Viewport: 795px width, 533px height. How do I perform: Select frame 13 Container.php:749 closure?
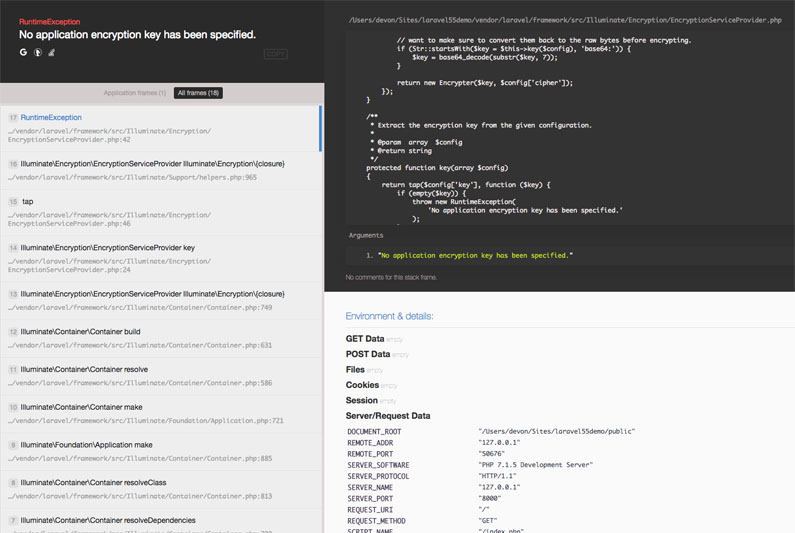(162, 301)
